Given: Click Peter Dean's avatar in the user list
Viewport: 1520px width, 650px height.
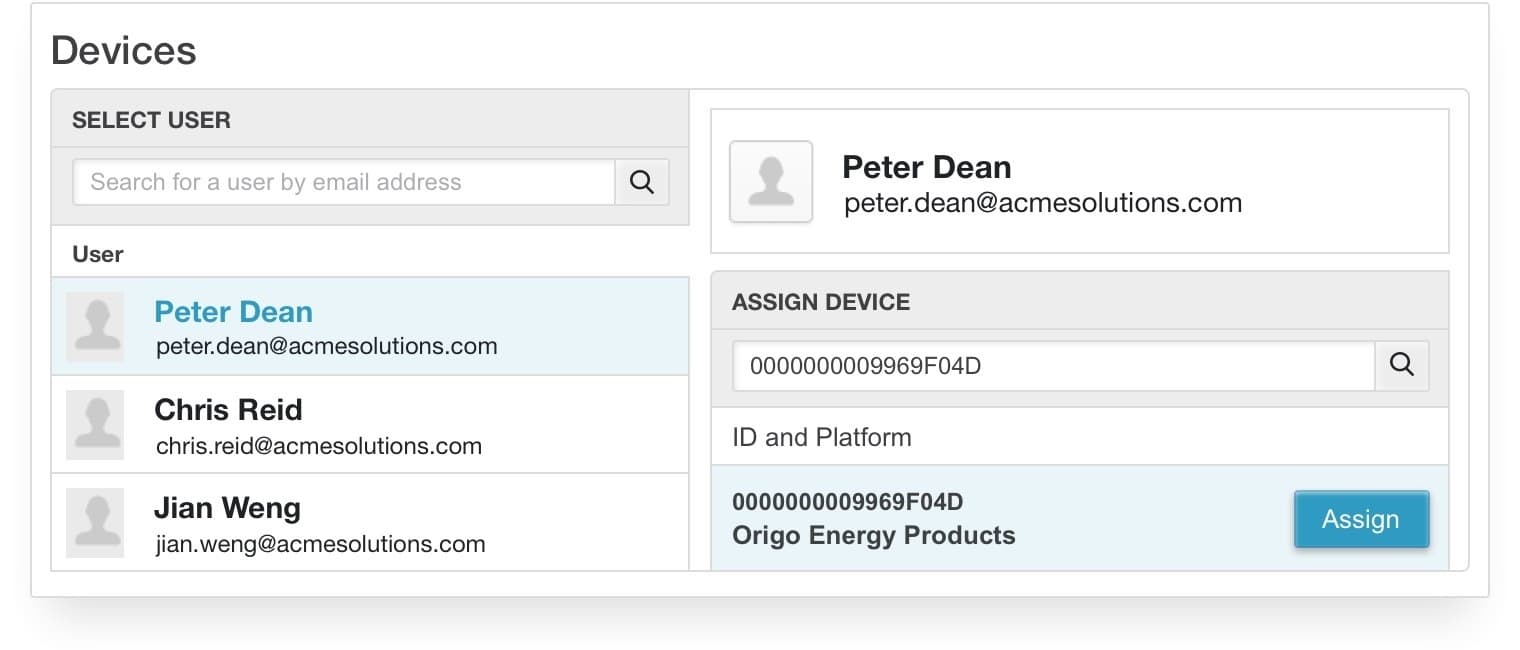Looking at the screenshot, I should coord(95,326).
